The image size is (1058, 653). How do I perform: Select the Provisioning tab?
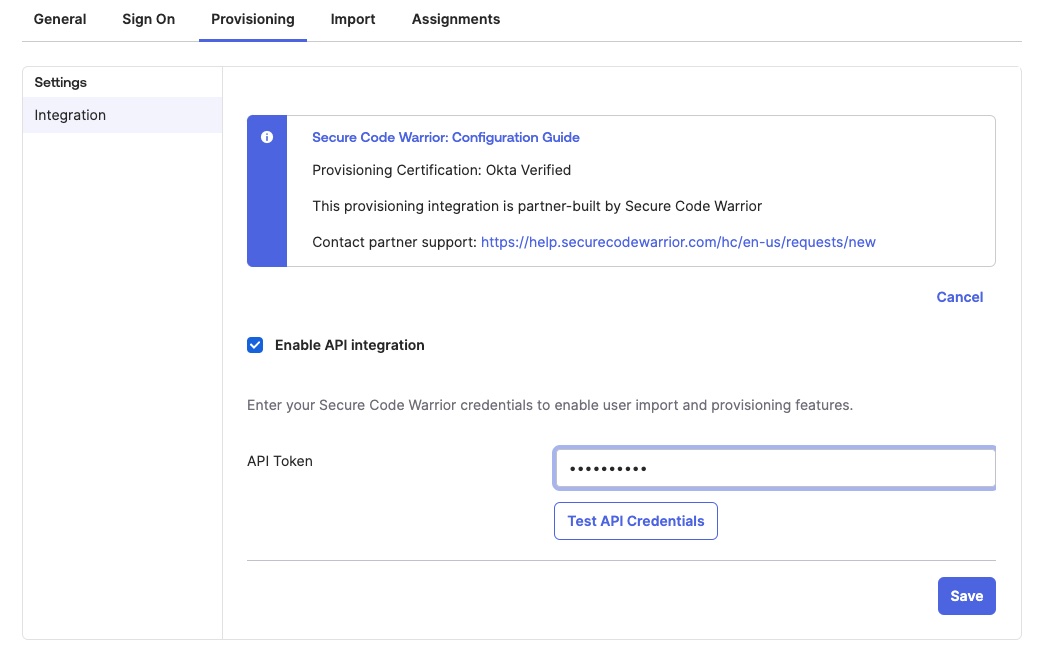[x=252, y=19]
